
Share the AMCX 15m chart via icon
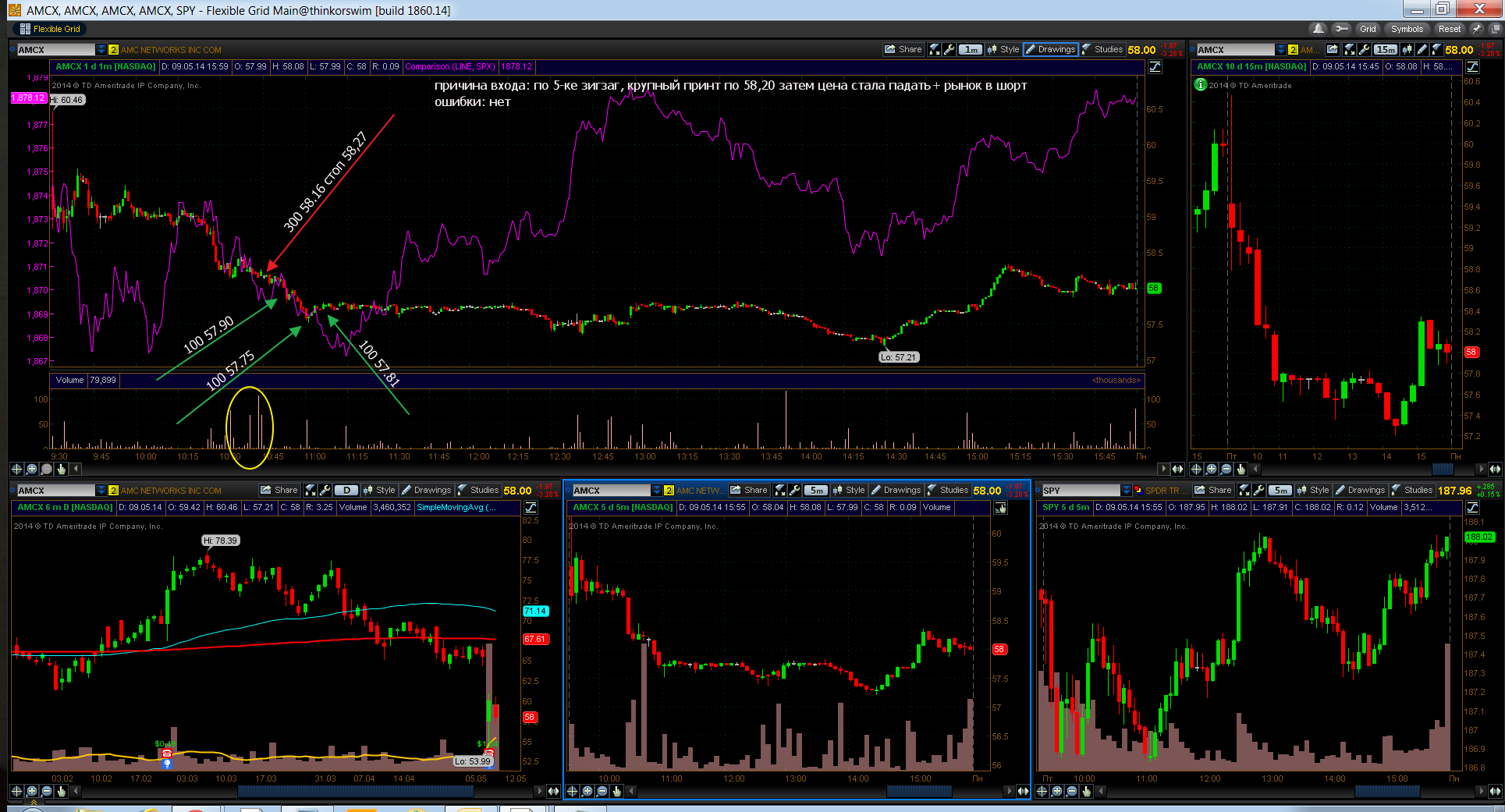(x=1333, y=49)
